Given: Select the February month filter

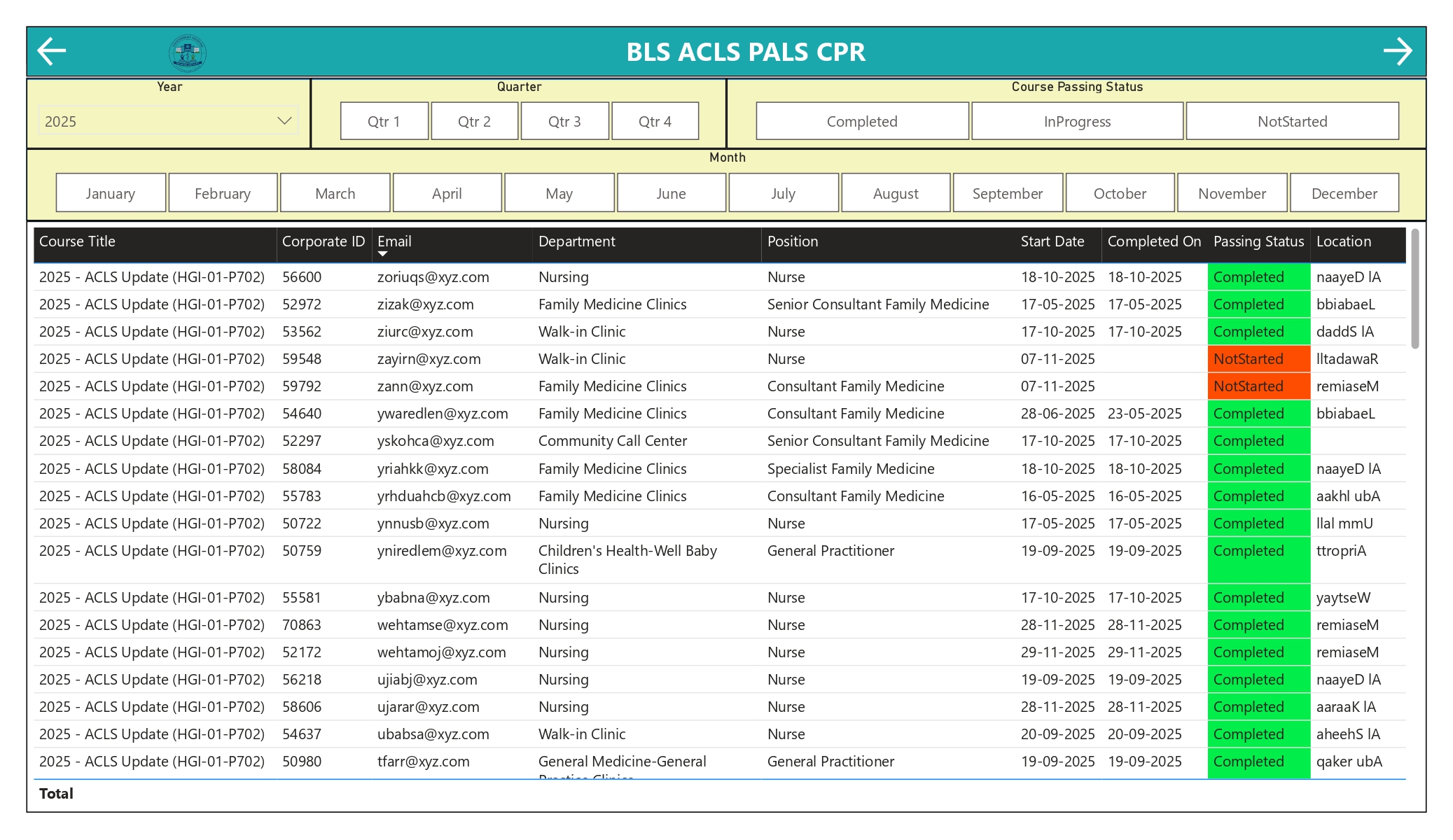Looking at the screenshot, I should (x=223, y=193).
